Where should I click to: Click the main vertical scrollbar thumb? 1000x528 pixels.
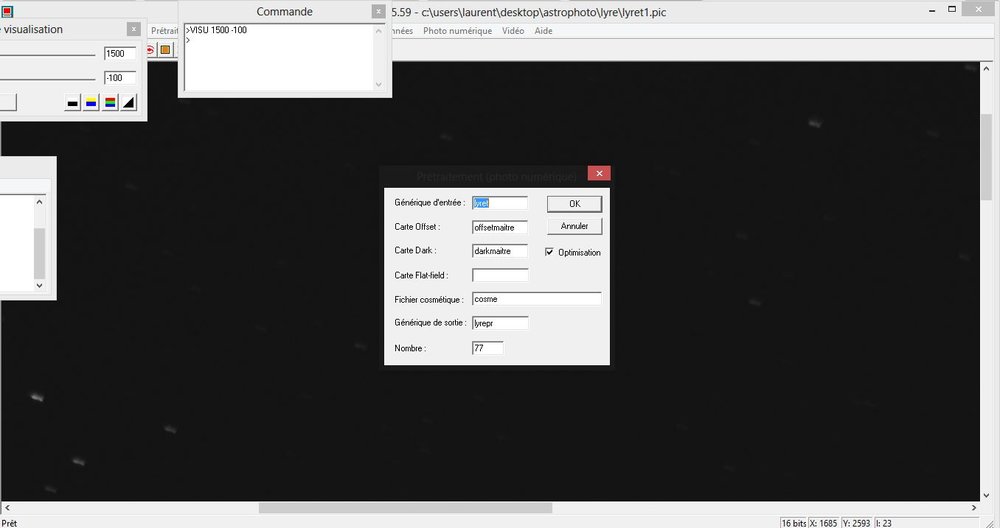click(987, 157)
